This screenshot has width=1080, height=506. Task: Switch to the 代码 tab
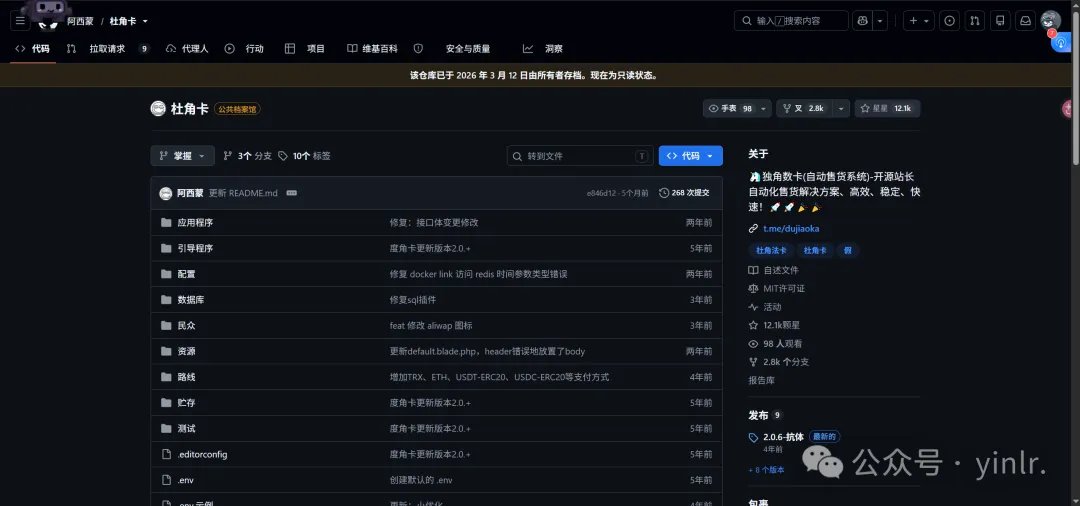(32, 49)
